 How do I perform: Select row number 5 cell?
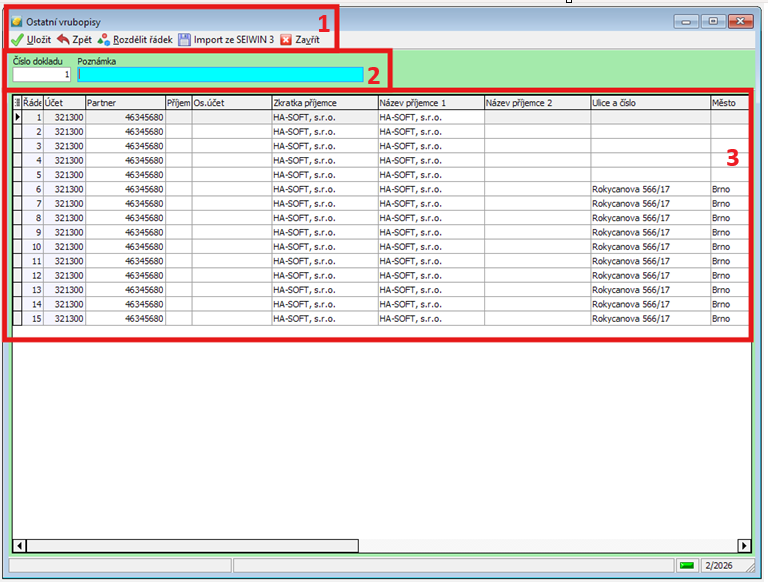coord(32,175)
